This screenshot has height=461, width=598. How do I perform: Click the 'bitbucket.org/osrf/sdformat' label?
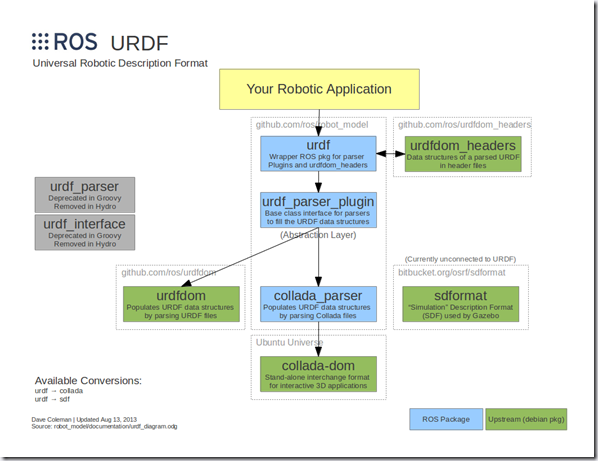[x=452, y=273]
